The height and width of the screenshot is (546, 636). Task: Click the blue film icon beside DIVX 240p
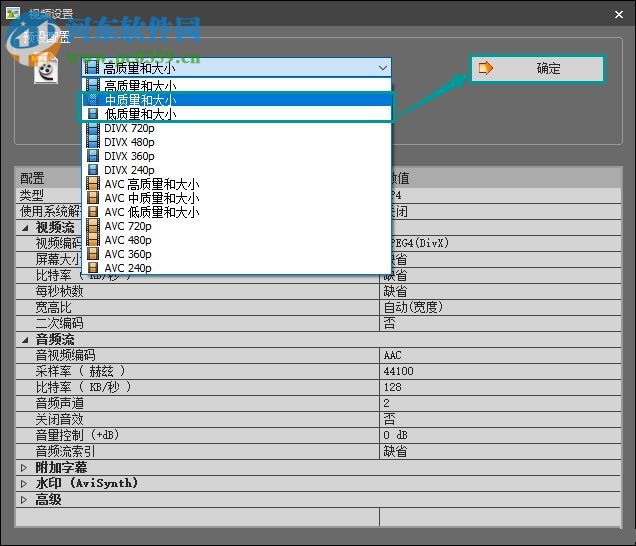[x=93, y=170]
